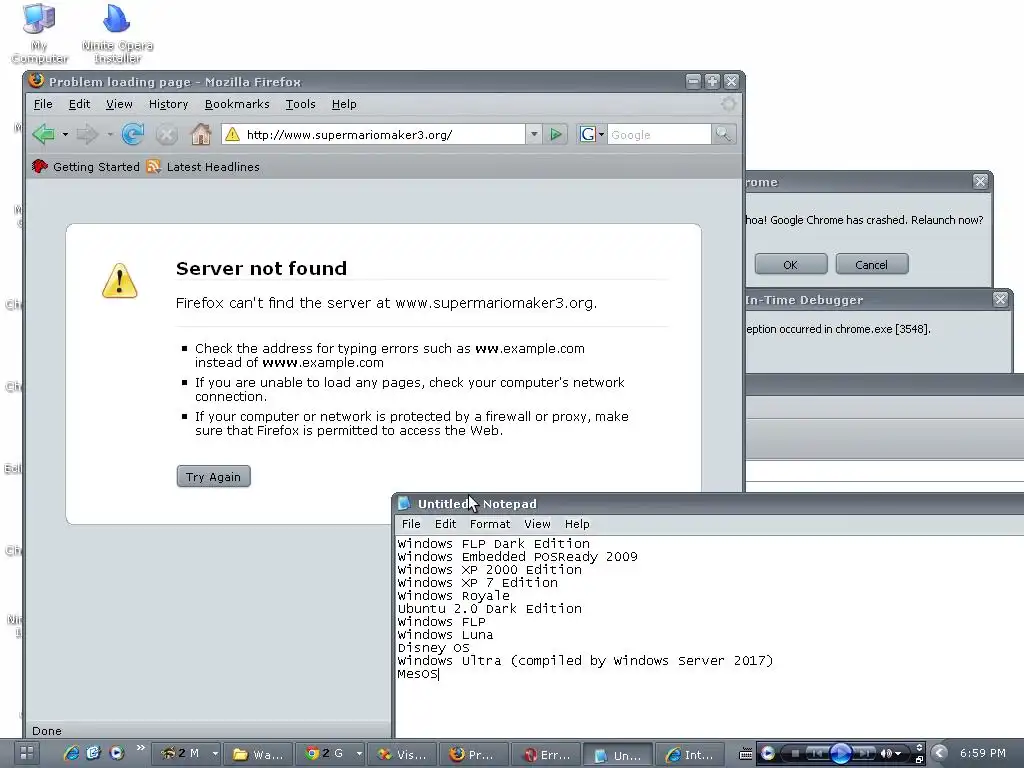Open Notepad File menu
Viewport: 1024px width, 768px height.
(x=411, y=524)
